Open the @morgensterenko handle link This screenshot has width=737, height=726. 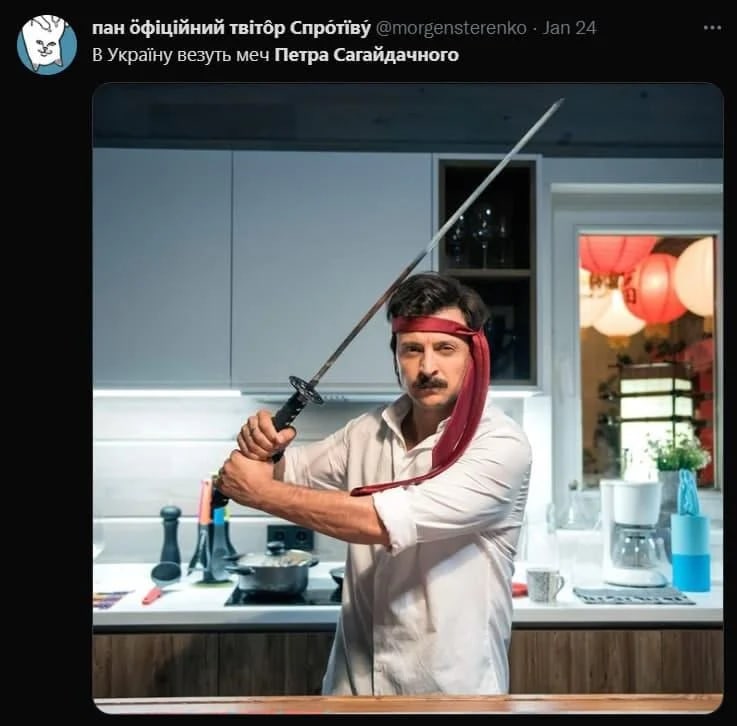click(x=451, y=28)
